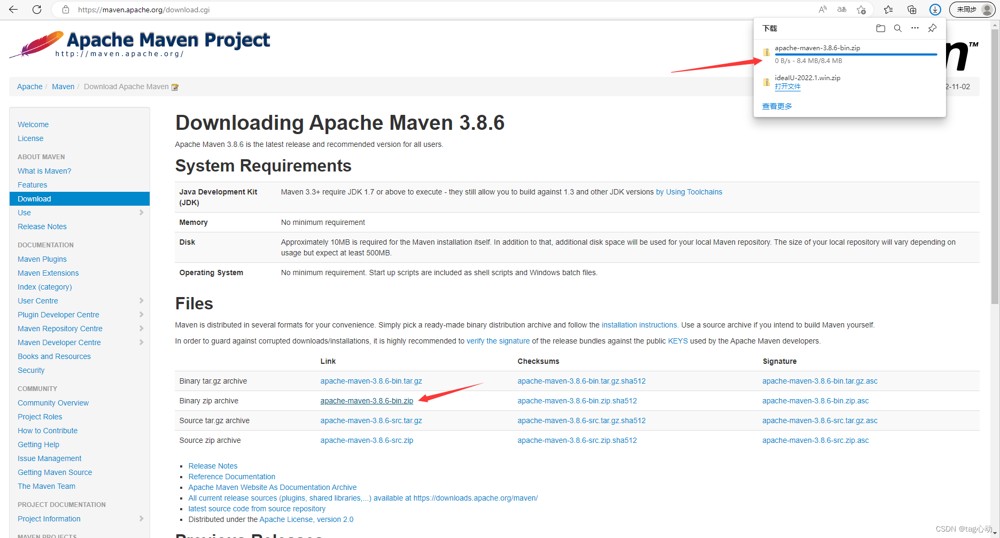Click the Apache Maven Project feather logo
This screenshot has height=538, width=1000.
pyautogui.click(x=36, y=44)
